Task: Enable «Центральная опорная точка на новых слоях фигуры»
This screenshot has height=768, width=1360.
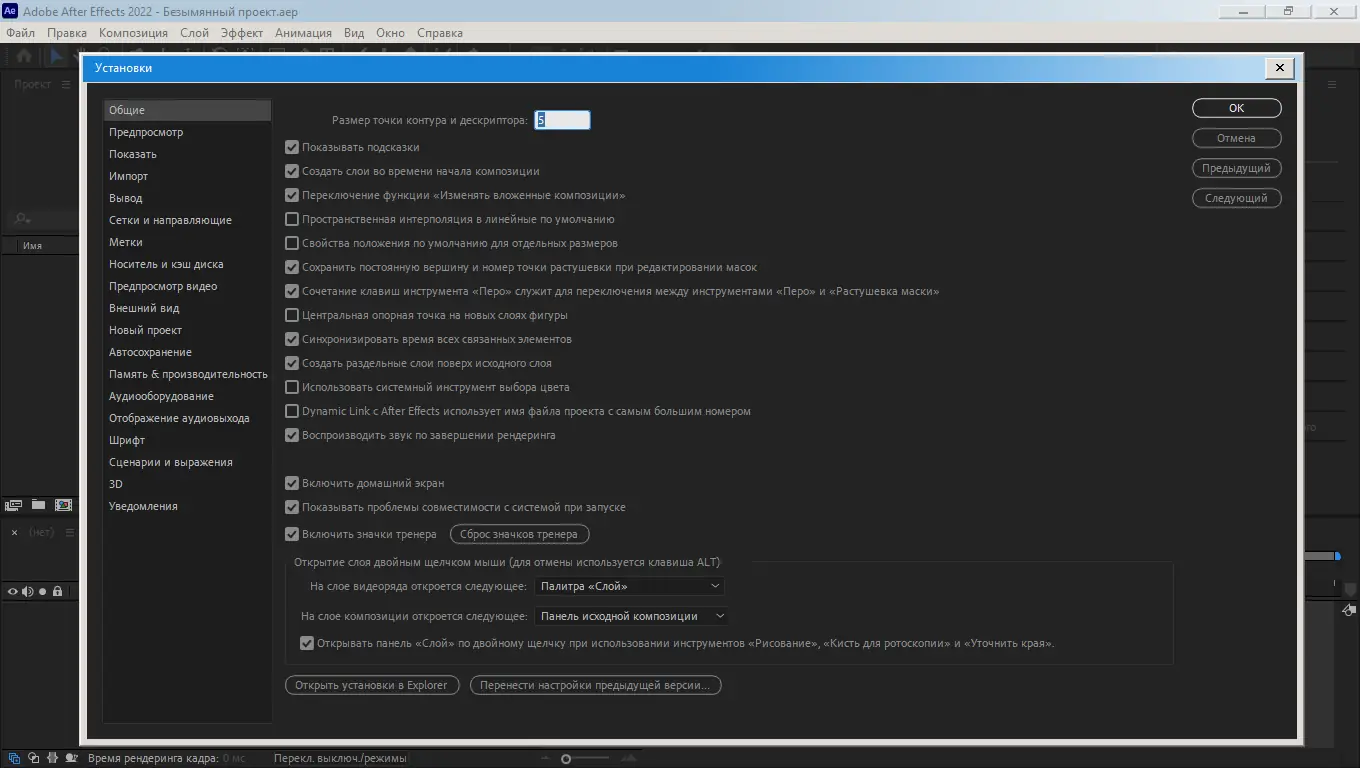Action: click(292, 315)
